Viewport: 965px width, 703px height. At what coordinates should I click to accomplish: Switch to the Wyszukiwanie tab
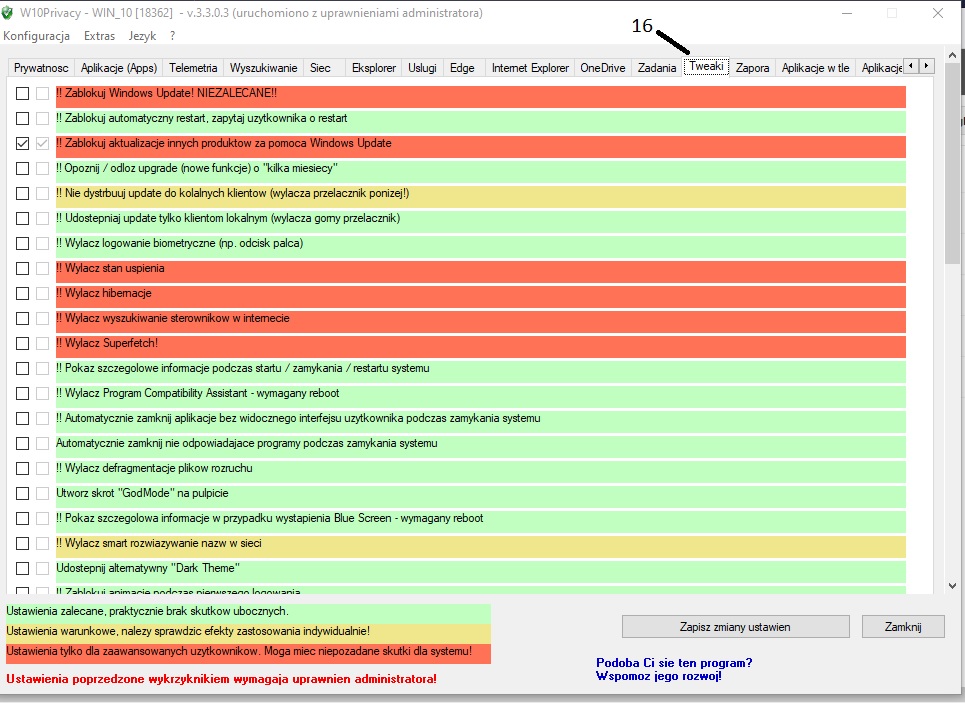coord(263,68)
